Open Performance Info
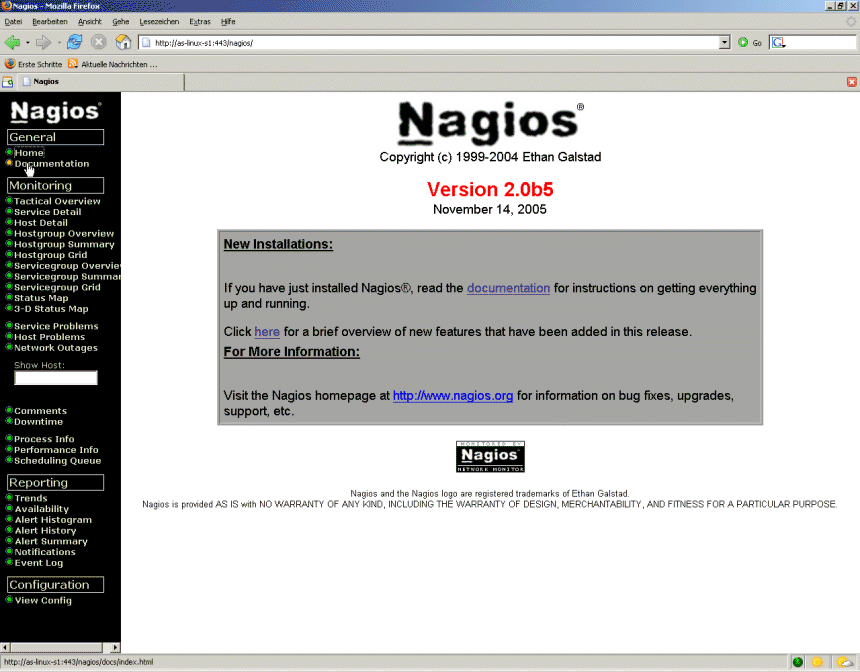Image resolution: width=860 pixels, height=672 pixels. click(x=56, y=450)
